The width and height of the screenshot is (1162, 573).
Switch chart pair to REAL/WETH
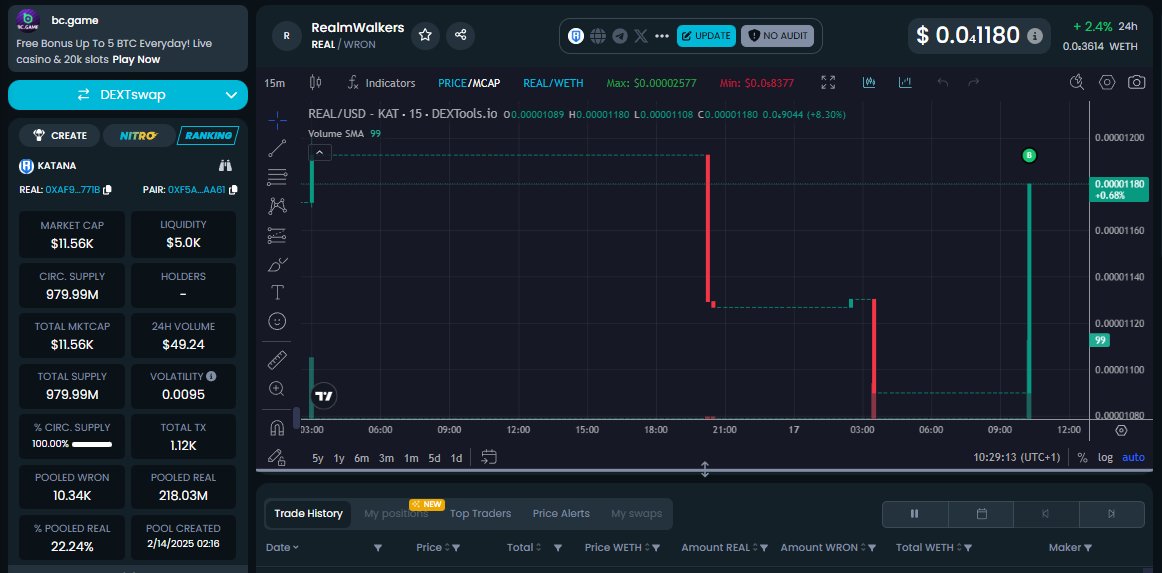click(553, 83)
